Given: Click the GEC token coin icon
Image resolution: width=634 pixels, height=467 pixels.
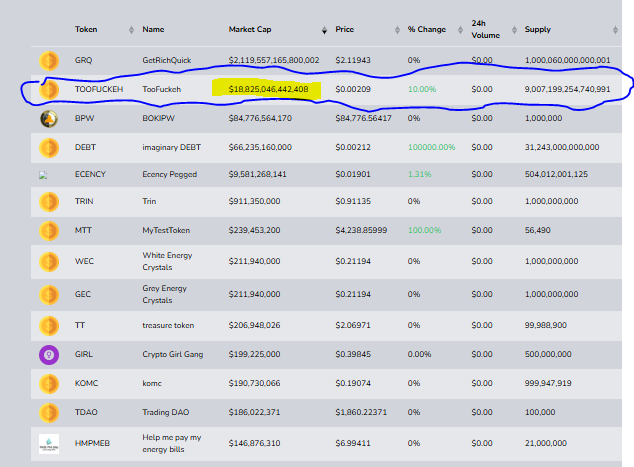Looking at the screenshot, I should (49, 295).
